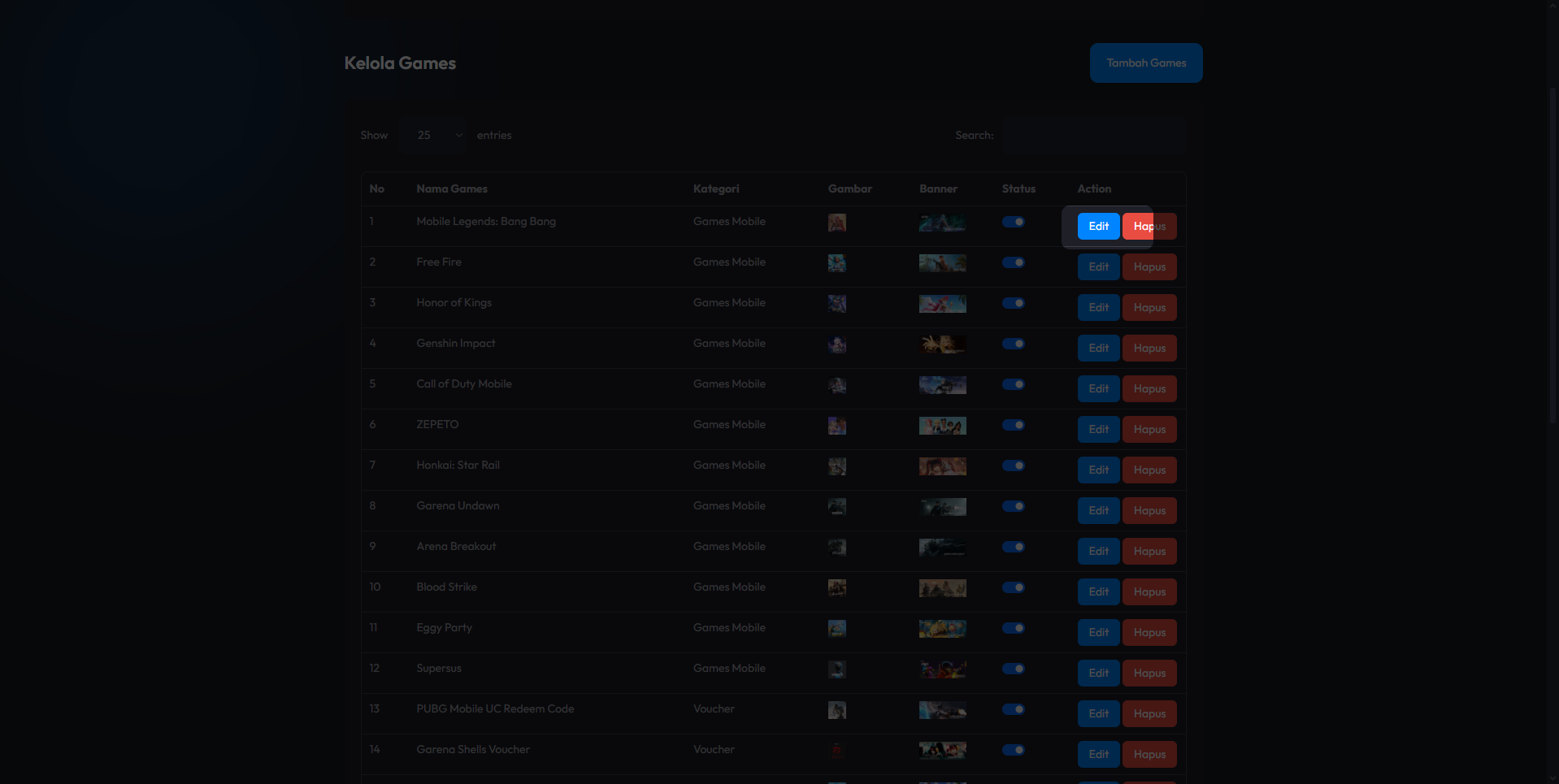Viewport: 1559px width, 784px height.
Task: Open Free Fire game image thumbnail
Action: tap(836, 263)
